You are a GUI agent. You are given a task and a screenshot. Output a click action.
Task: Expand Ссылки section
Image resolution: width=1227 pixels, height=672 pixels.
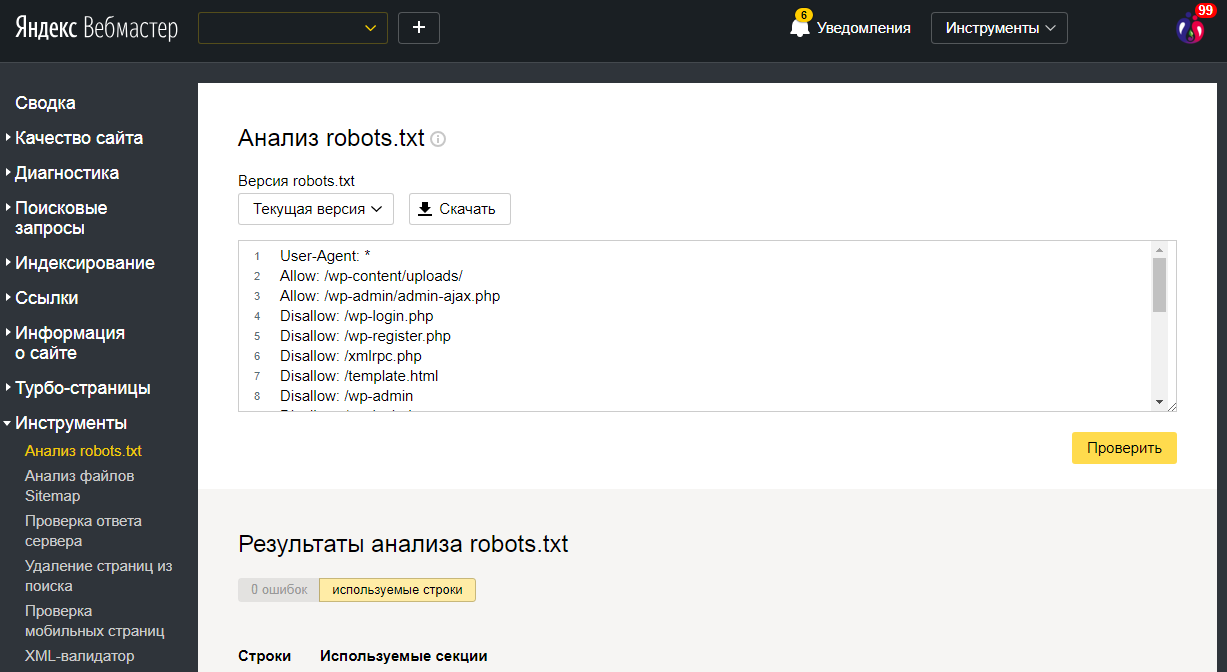[x=46, y=298]
